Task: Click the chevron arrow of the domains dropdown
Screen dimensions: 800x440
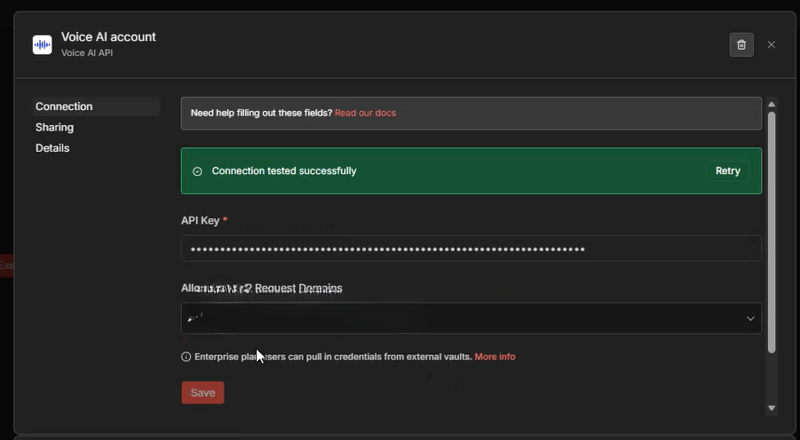Action: [750, 319]
